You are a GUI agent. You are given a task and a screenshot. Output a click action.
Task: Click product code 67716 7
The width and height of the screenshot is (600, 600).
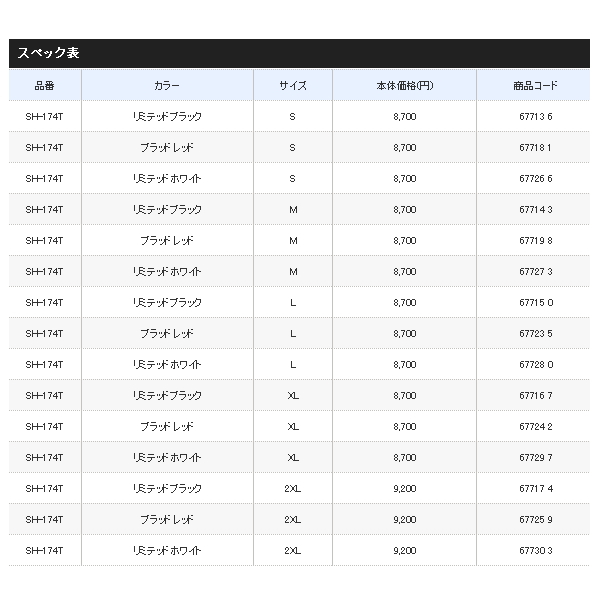point(536,396)
